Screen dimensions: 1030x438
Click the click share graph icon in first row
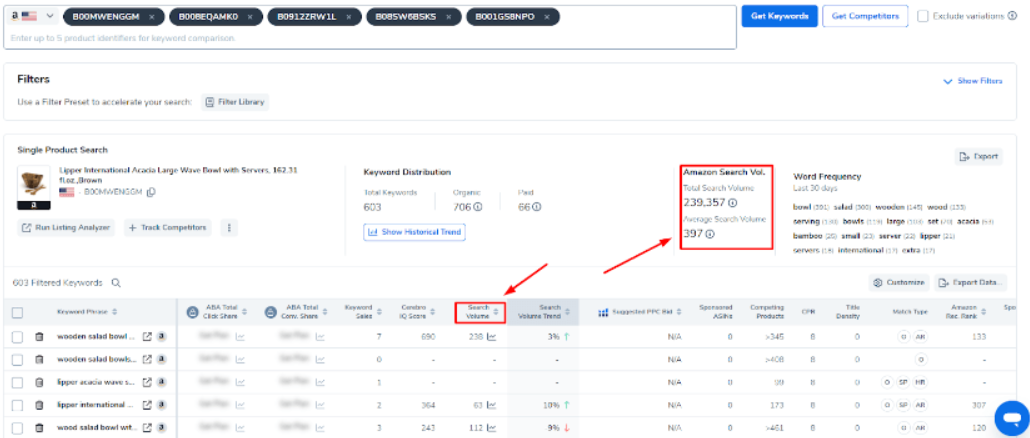point(240,337)
